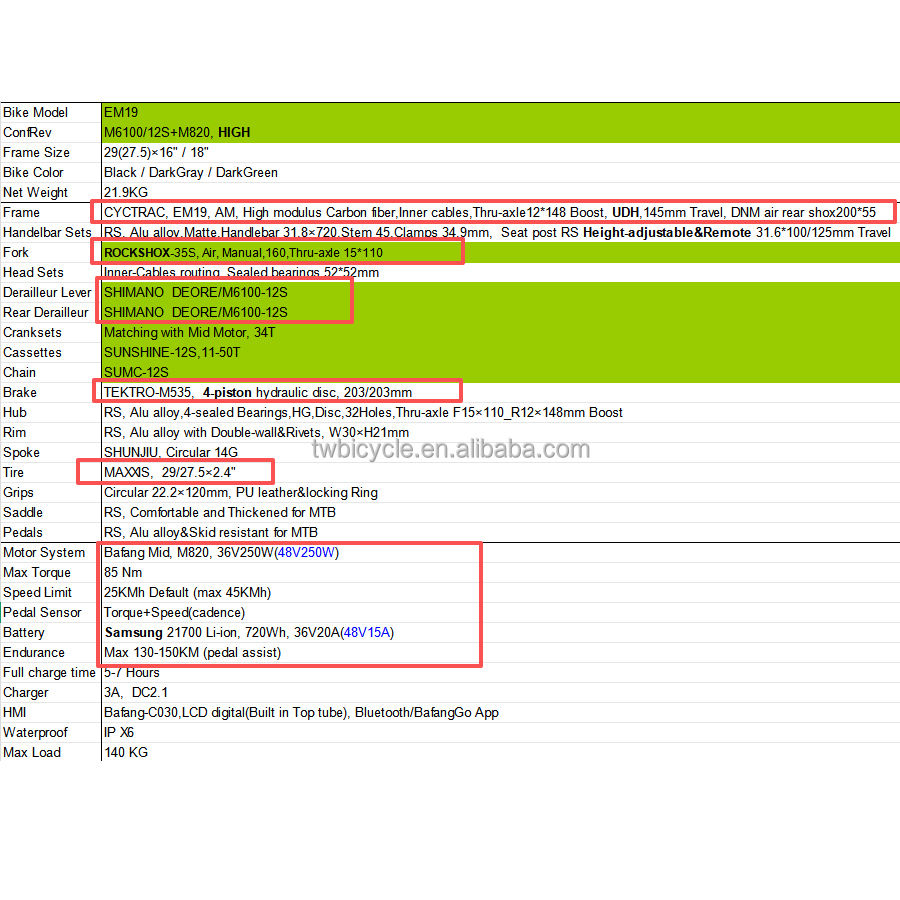Click 'SHUNJIU, Circular 14G' spoke value
This screenshot has height=900, width=900.
pyautogui.click(x=171, y=452)
